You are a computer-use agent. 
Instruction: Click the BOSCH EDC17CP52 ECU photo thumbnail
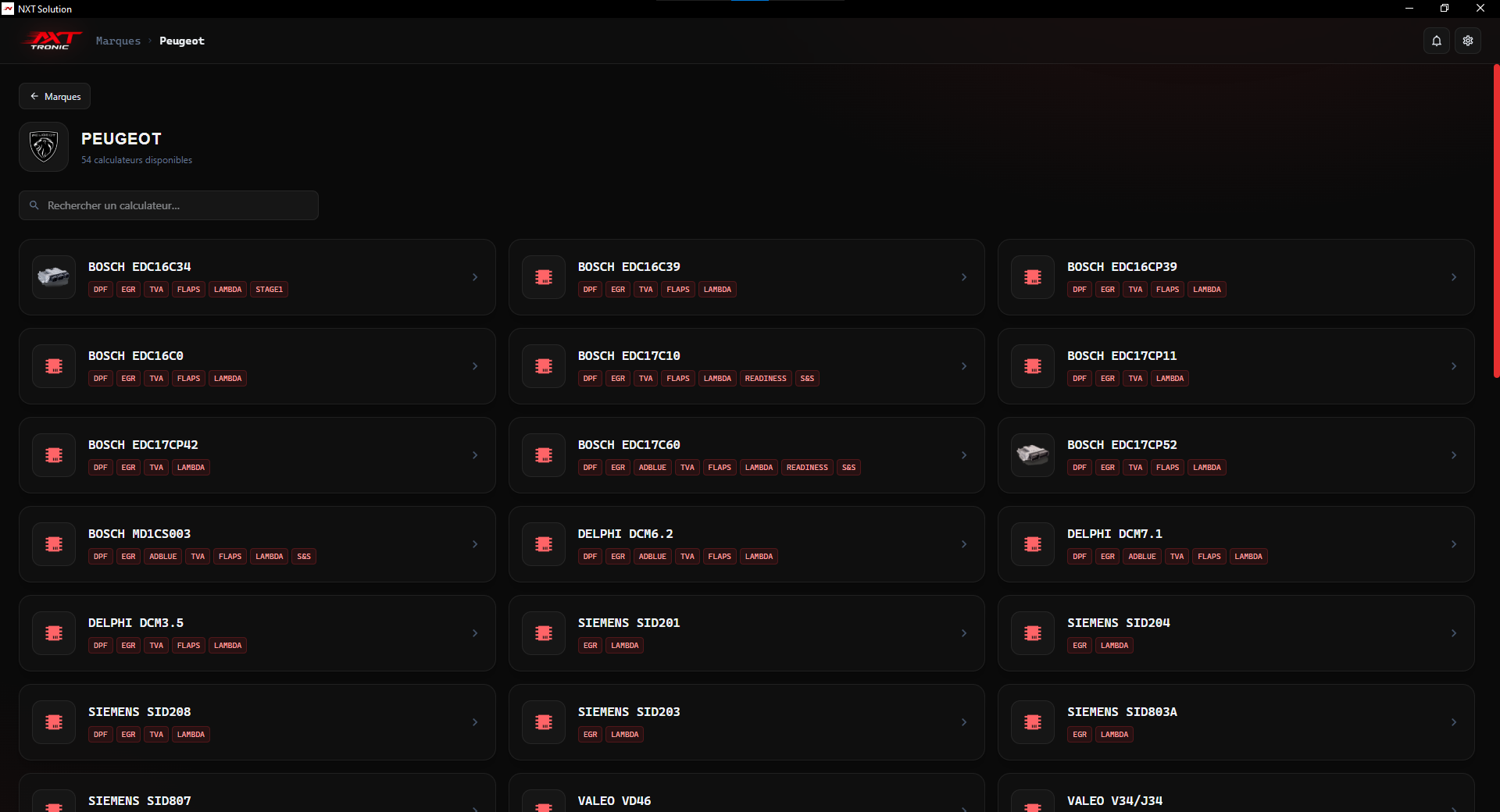coord(1033,455)
